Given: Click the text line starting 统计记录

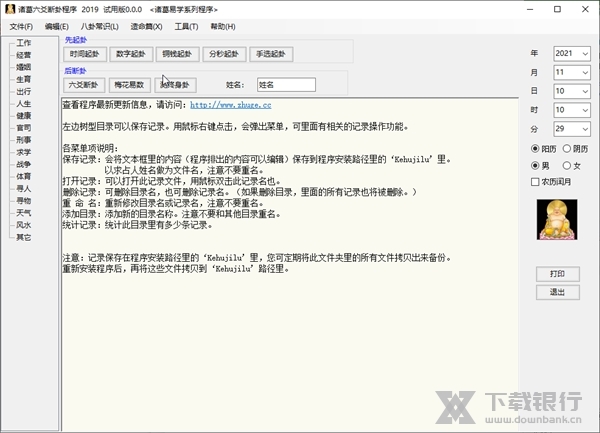Looking at the screenshot, I should (x=138, y=225).
